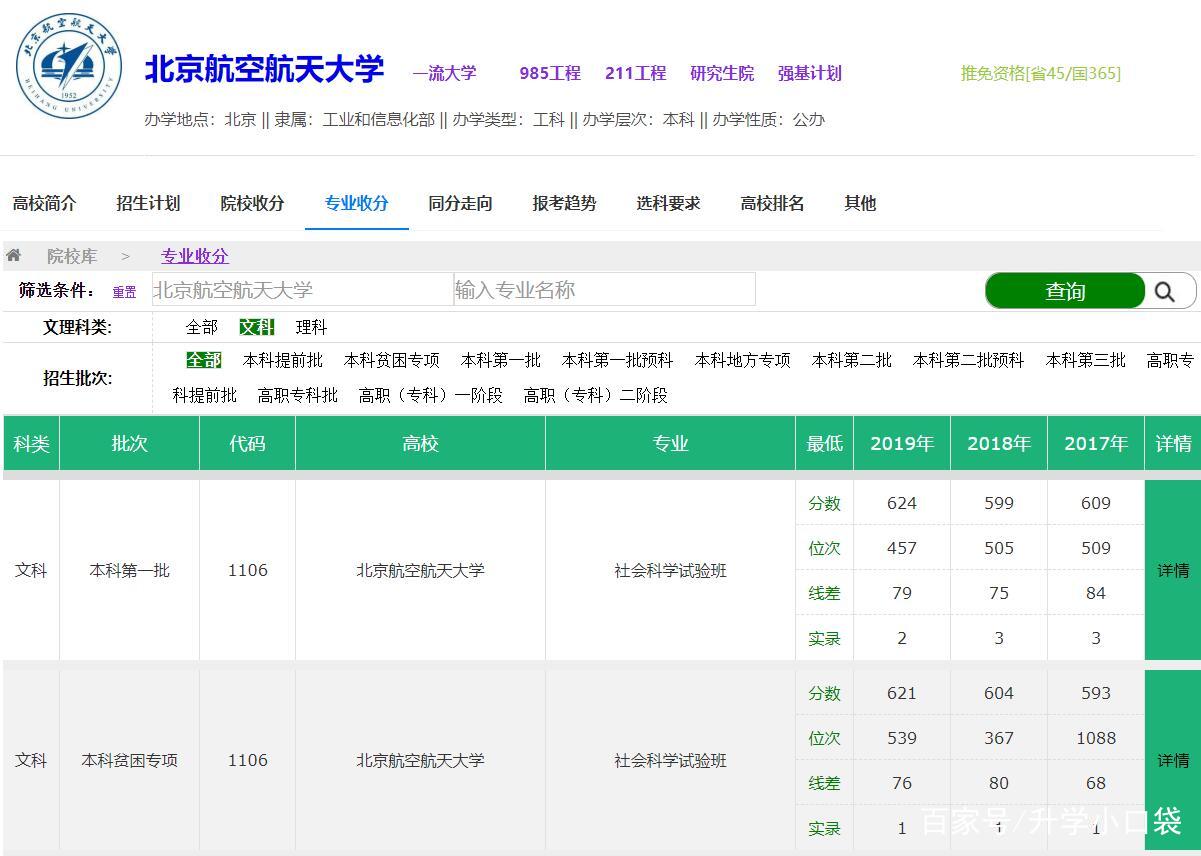Select 全部 in 招生批次 filter

pos(203,360)
